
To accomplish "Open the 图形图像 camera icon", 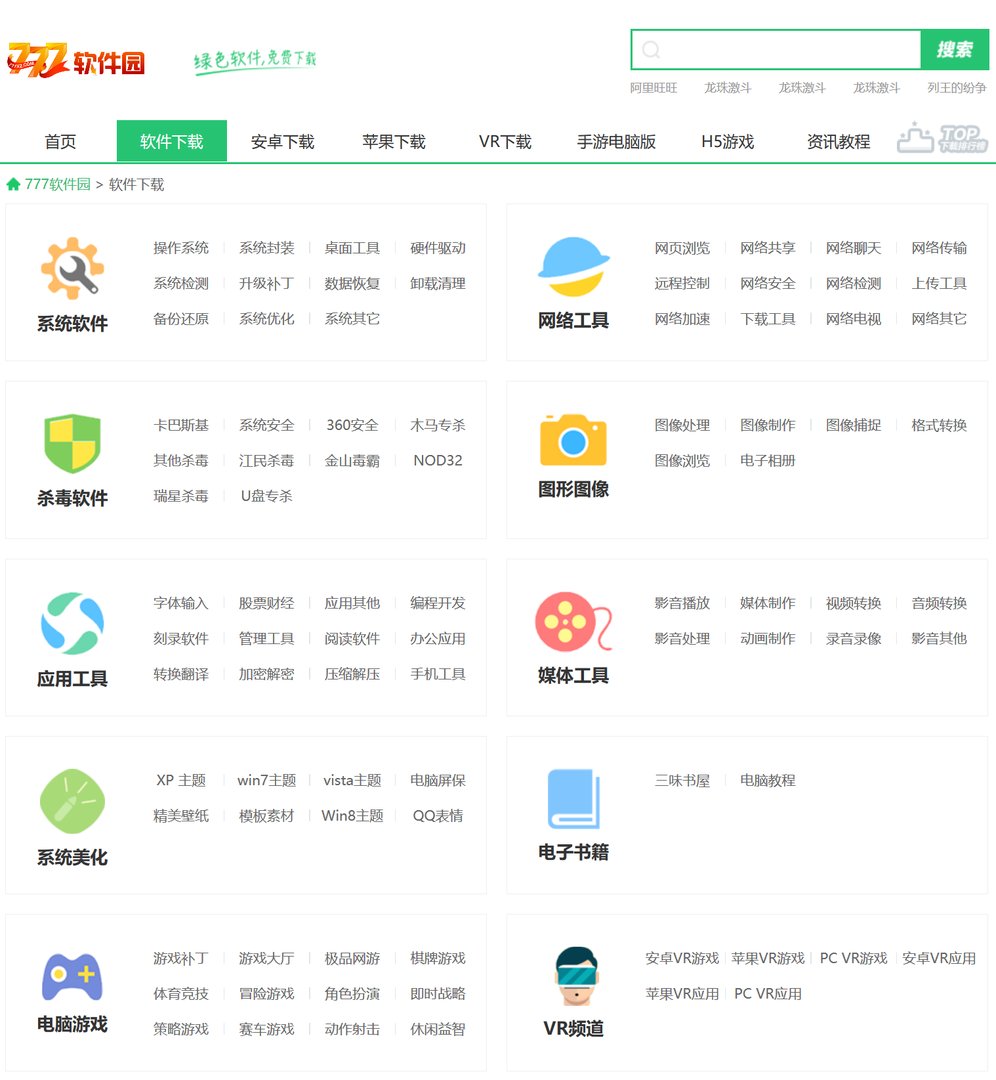I will [x=572, y=440].
